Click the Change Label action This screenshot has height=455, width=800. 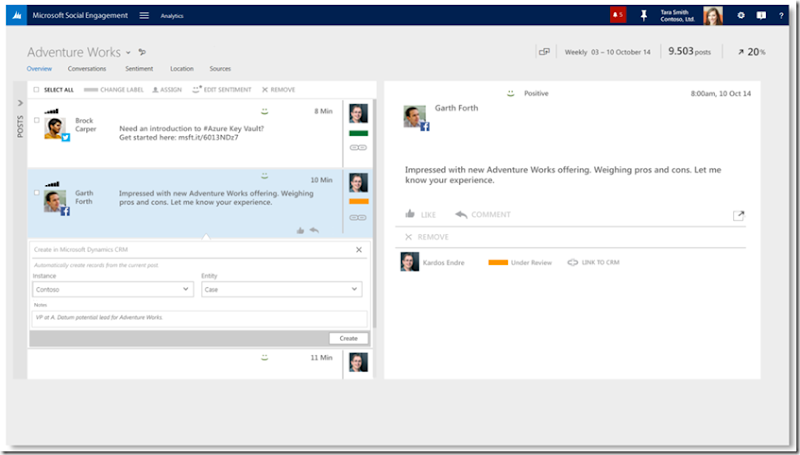tap(113, 90)
